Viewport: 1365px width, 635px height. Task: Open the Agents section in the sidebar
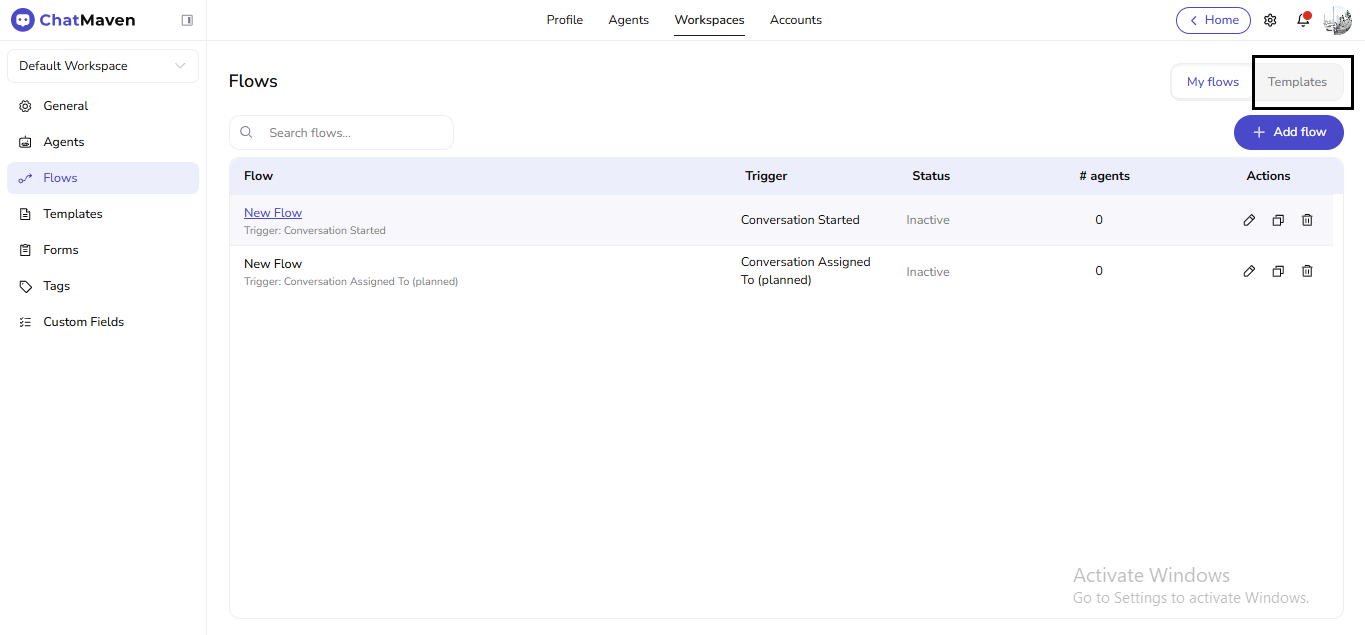pos(65,141)
